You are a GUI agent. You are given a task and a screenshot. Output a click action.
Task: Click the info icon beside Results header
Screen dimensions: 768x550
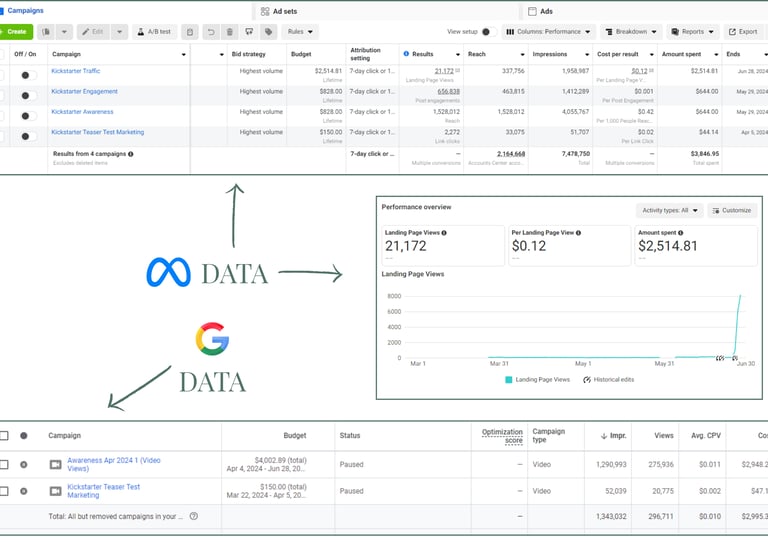coord(406,54)
